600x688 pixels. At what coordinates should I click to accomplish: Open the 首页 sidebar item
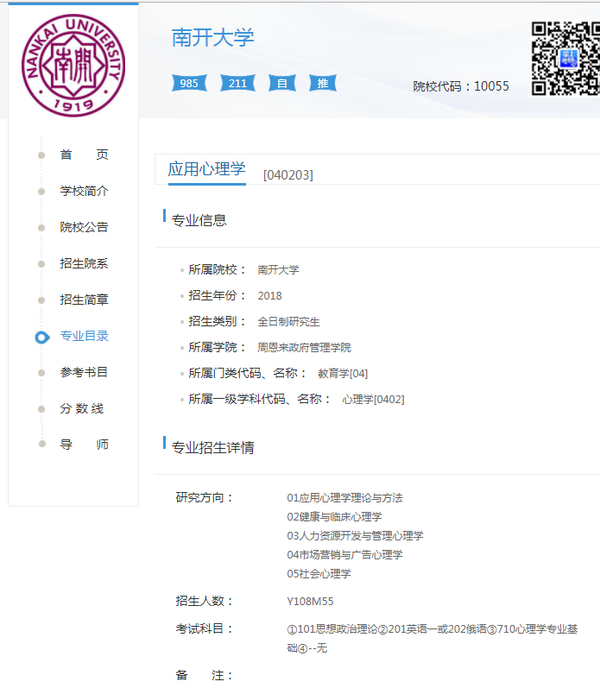tap(84, 154)
